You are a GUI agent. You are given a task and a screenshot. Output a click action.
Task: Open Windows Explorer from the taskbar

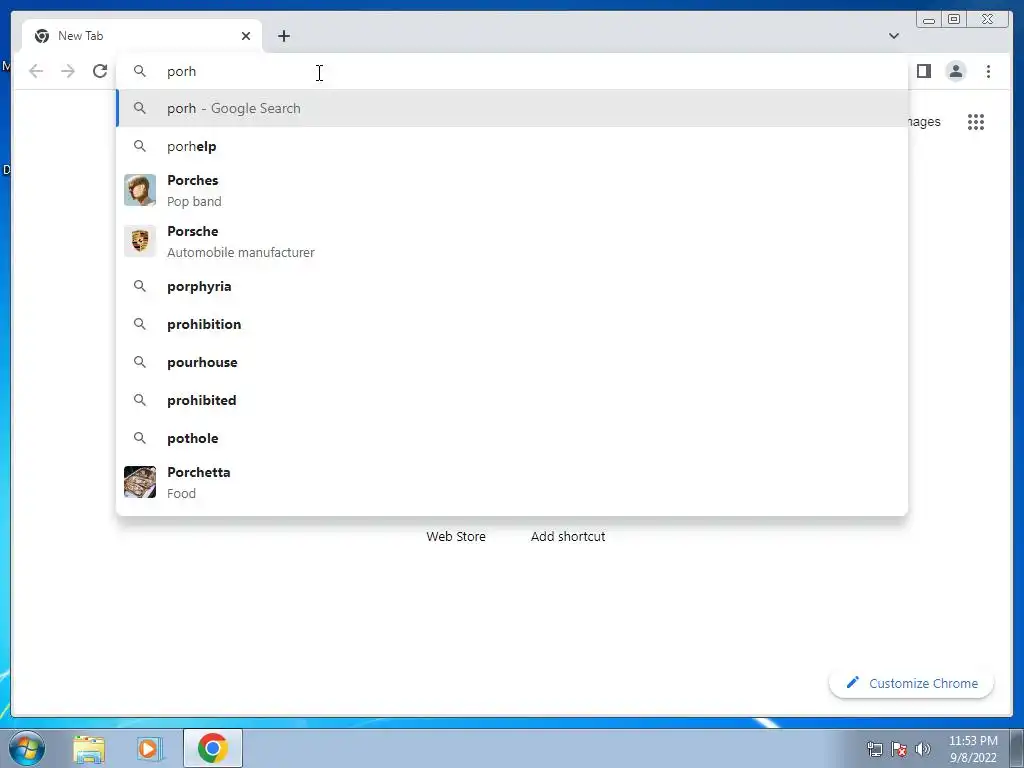89,749
